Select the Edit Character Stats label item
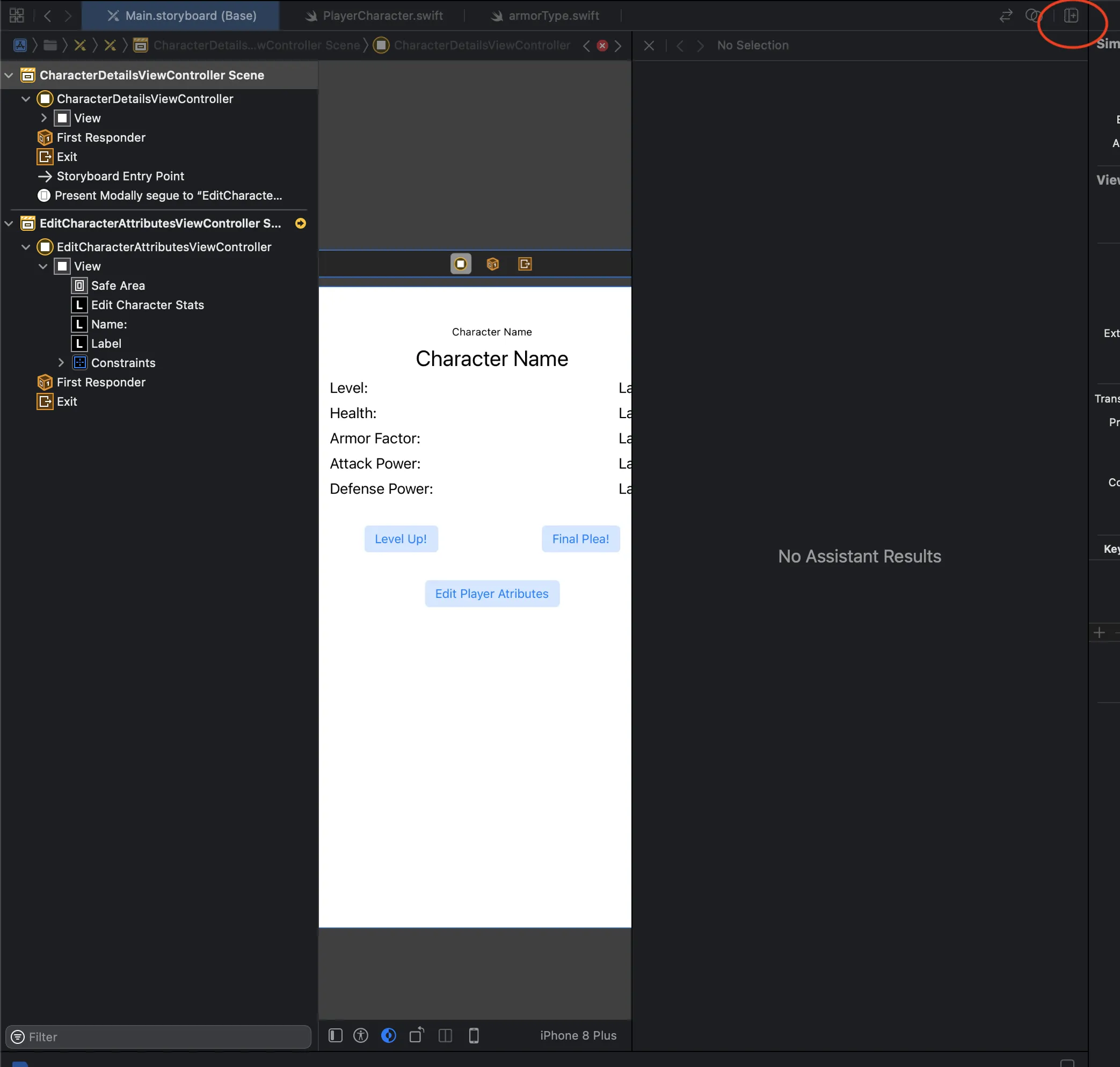1120x1067 pixels. tap(147, 305)
